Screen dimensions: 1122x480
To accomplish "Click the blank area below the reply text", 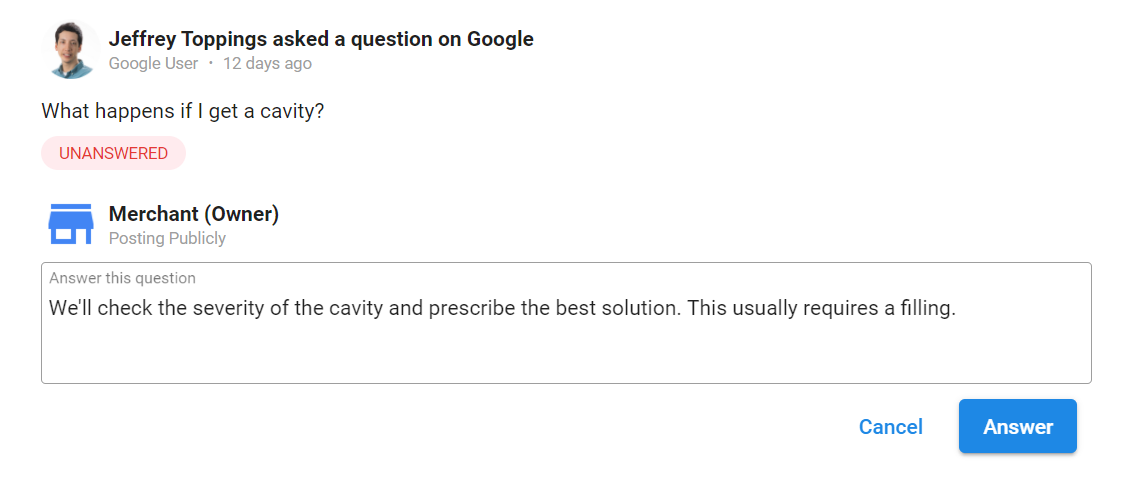I will click(x=566, y=354).
